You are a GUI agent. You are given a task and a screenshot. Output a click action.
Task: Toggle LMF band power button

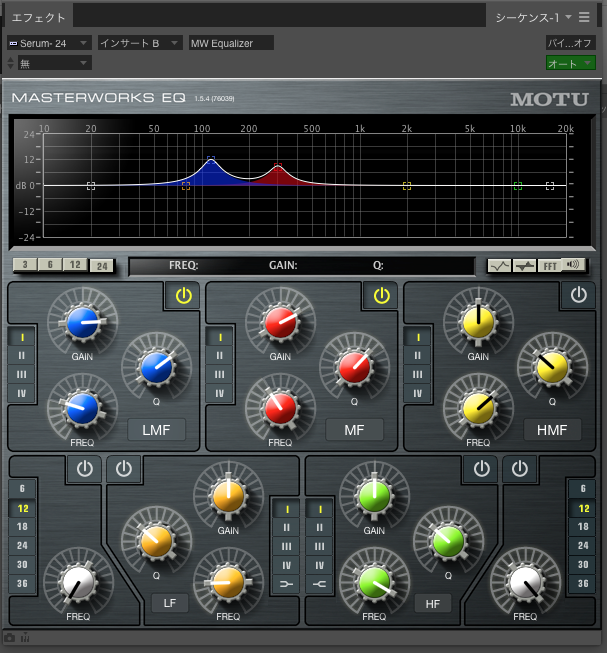(x=184, y=296)
